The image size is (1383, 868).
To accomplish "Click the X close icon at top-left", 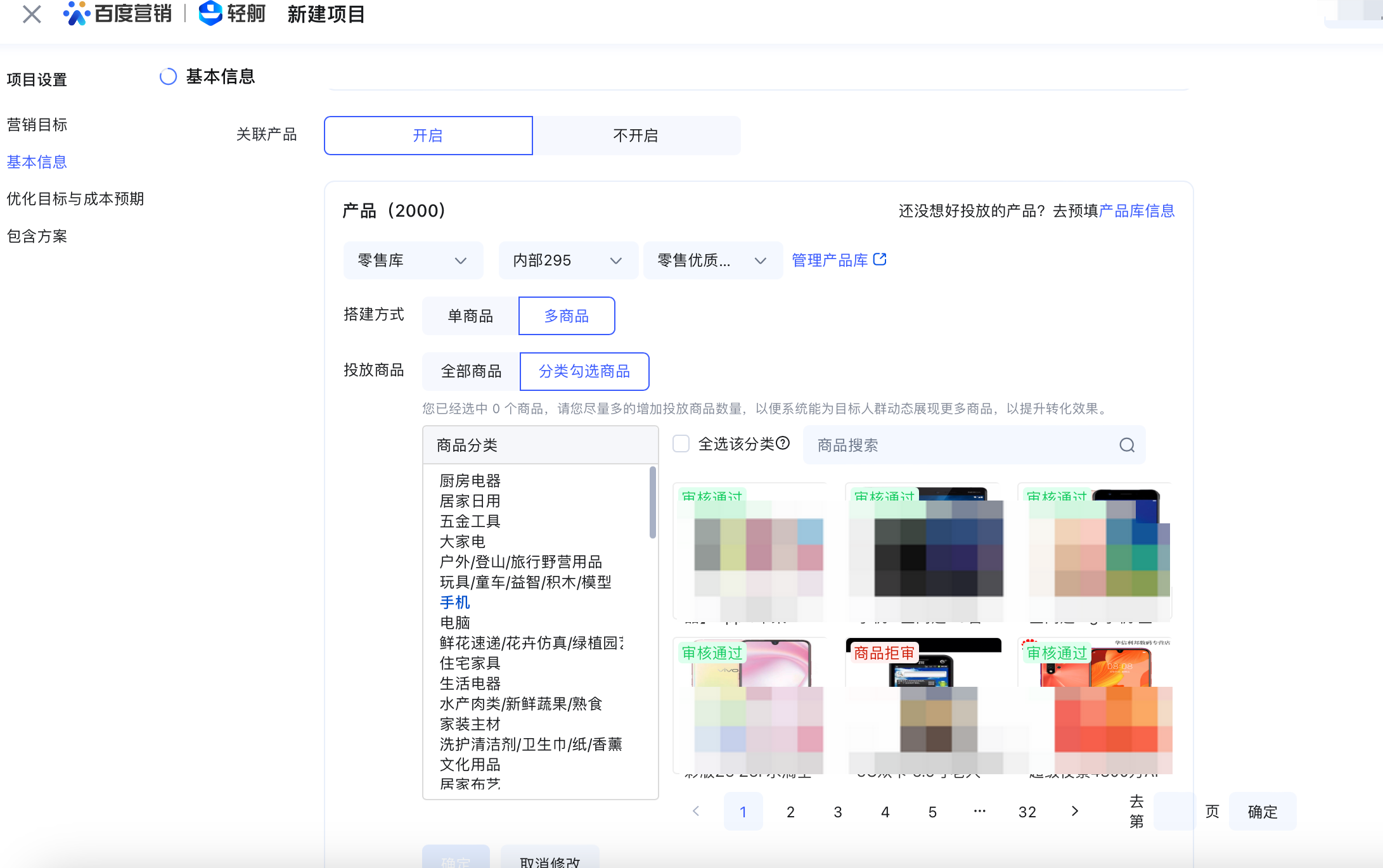I will click(x=31, y=14).
